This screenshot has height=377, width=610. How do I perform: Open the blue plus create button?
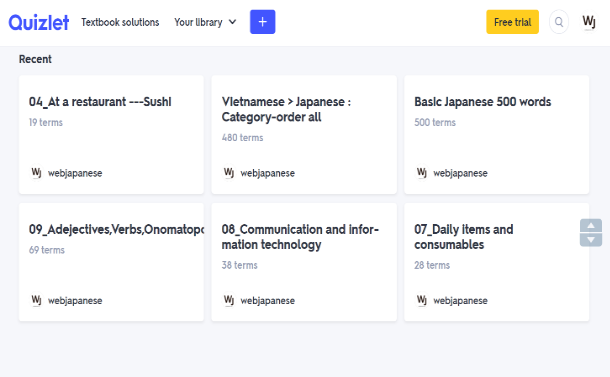pos(263,22)
